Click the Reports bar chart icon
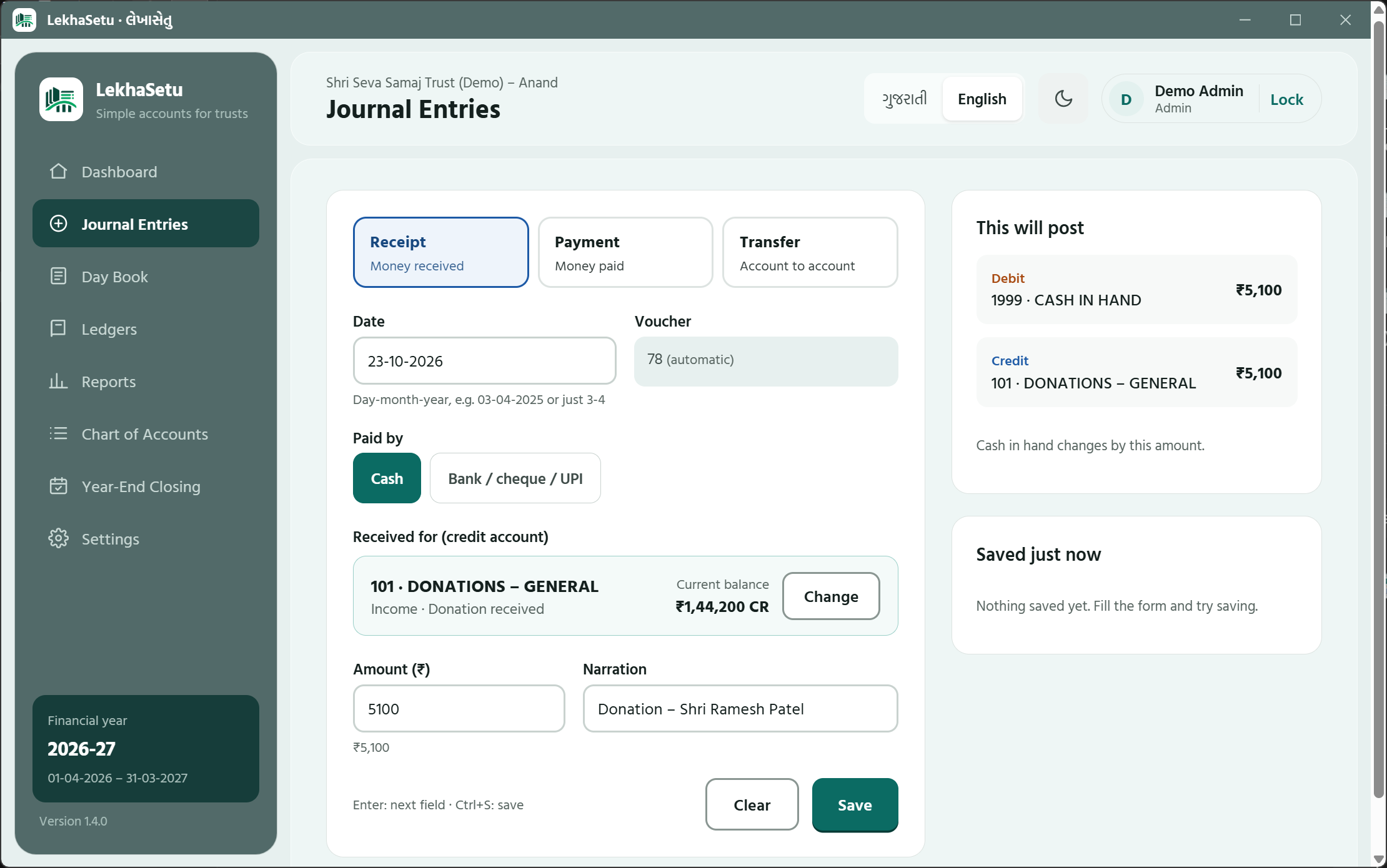Viewport: 1387px width, 868px height. 58,381
